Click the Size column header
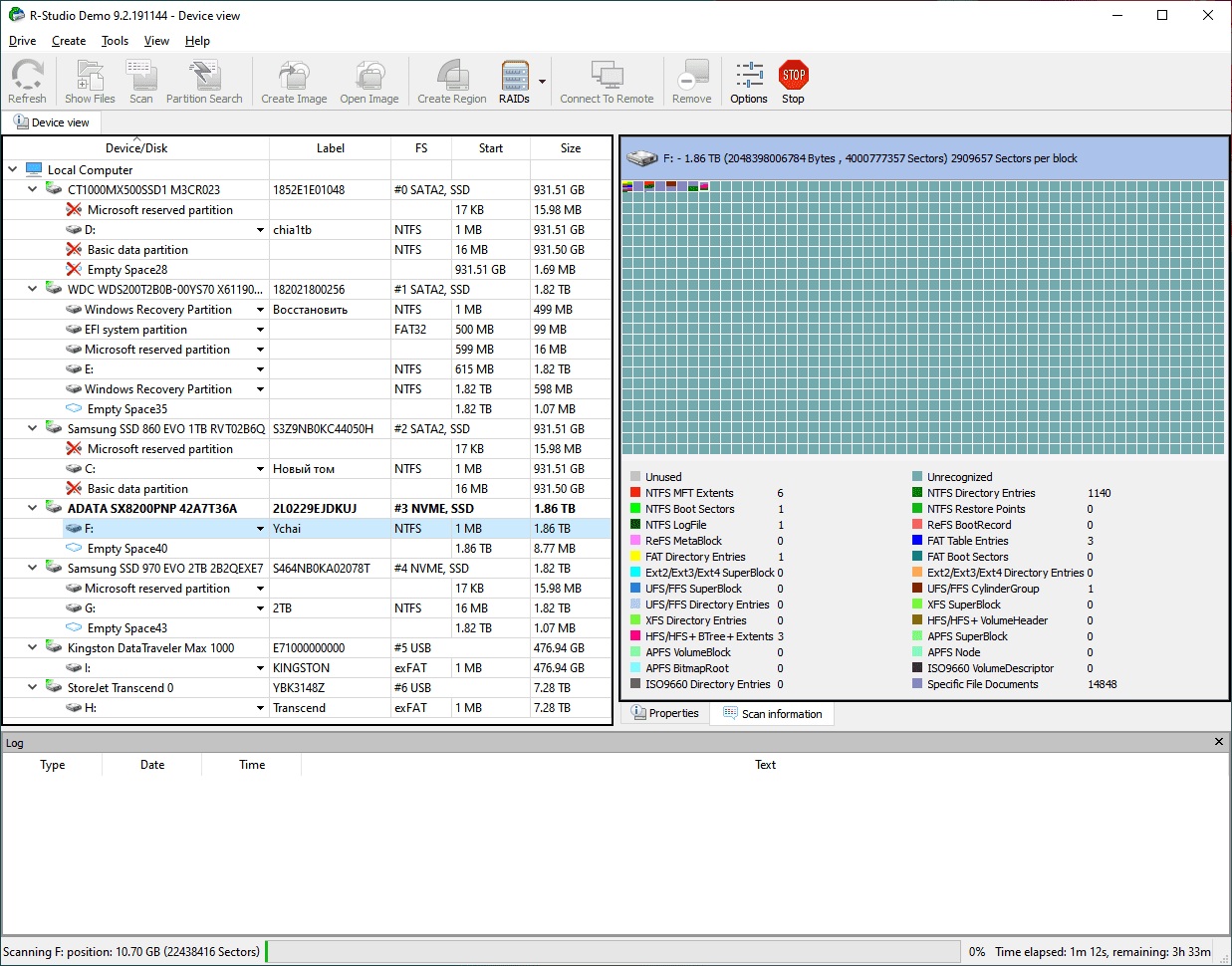The height and width of the screenshot is (966, 1232). coord(571,148)
